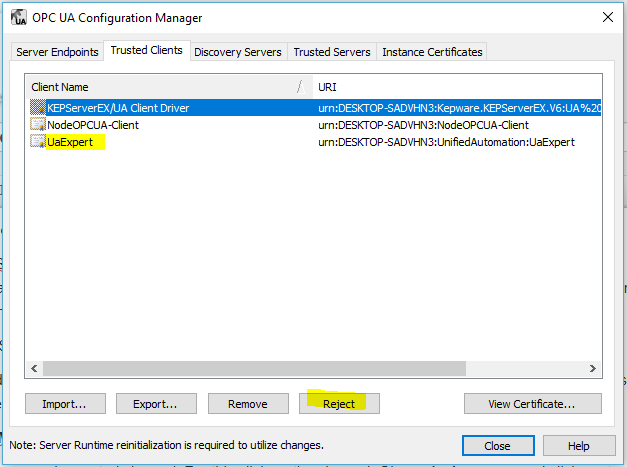Screen dimensions: 627x467
Task: Click the urn:DESKTOP-SADVHN3:NodeOPCUA-Client URI
Action: click(x=423, y=125)
